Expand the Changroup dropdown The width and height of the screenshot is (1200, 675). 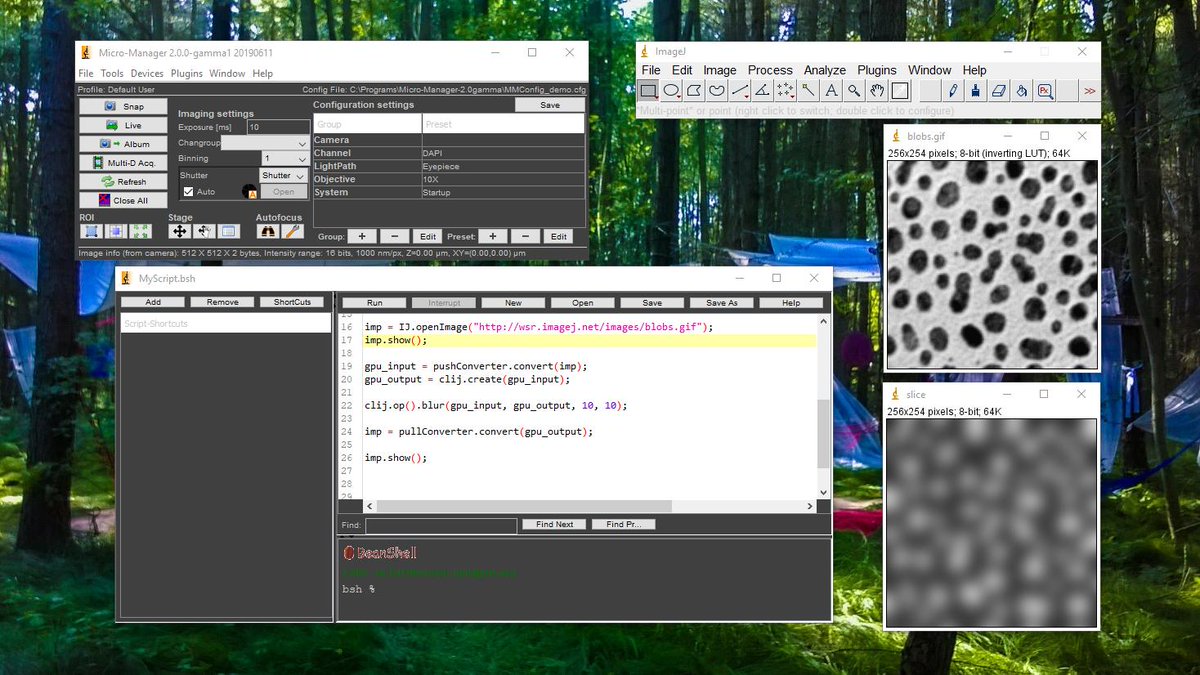click(x=302, y=144)
